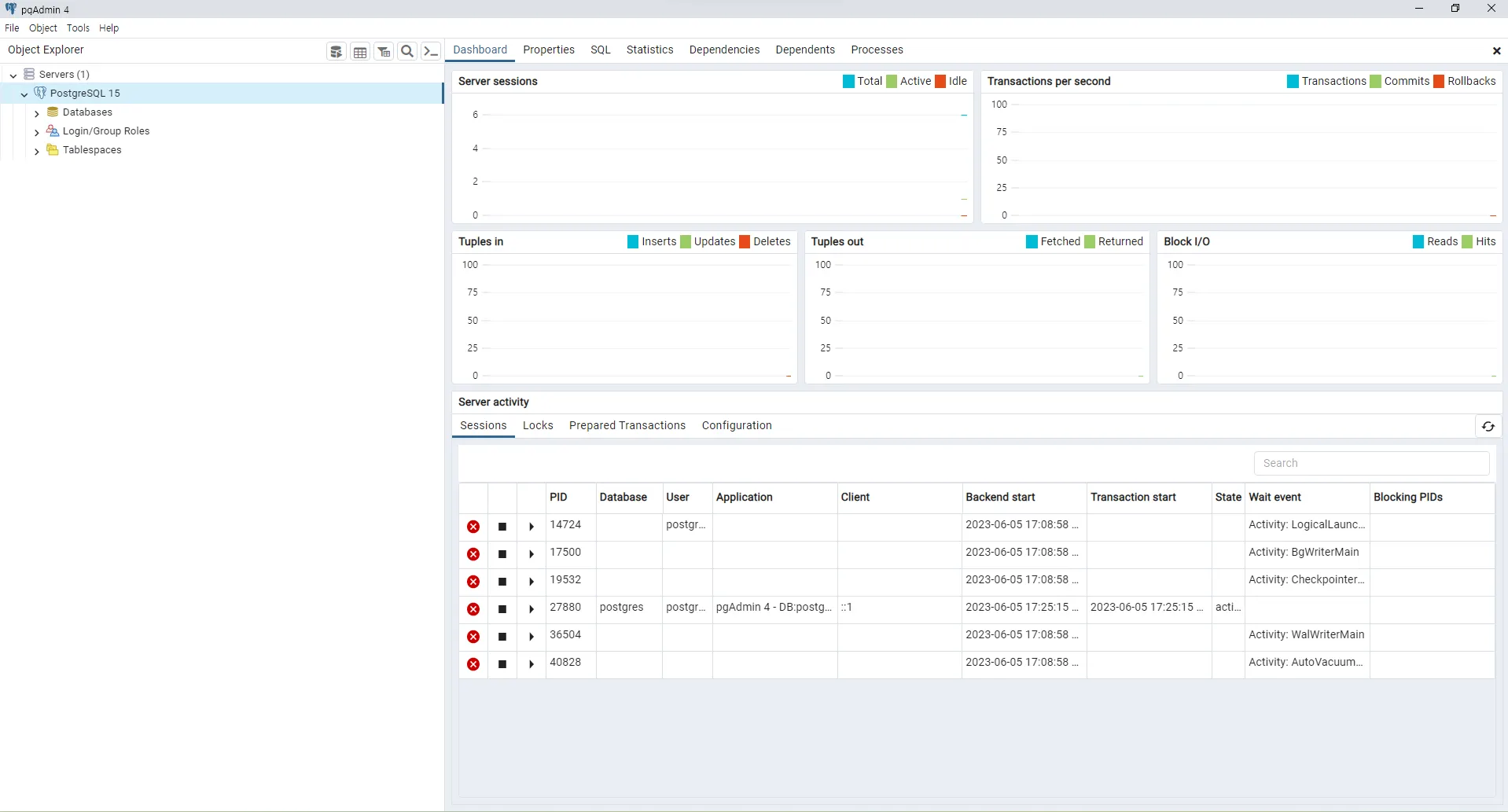The height and width of the screenshot is (812, 1508).
Task: Collapse the PostgreSQL 15 server node
Action: coord(24,94)
